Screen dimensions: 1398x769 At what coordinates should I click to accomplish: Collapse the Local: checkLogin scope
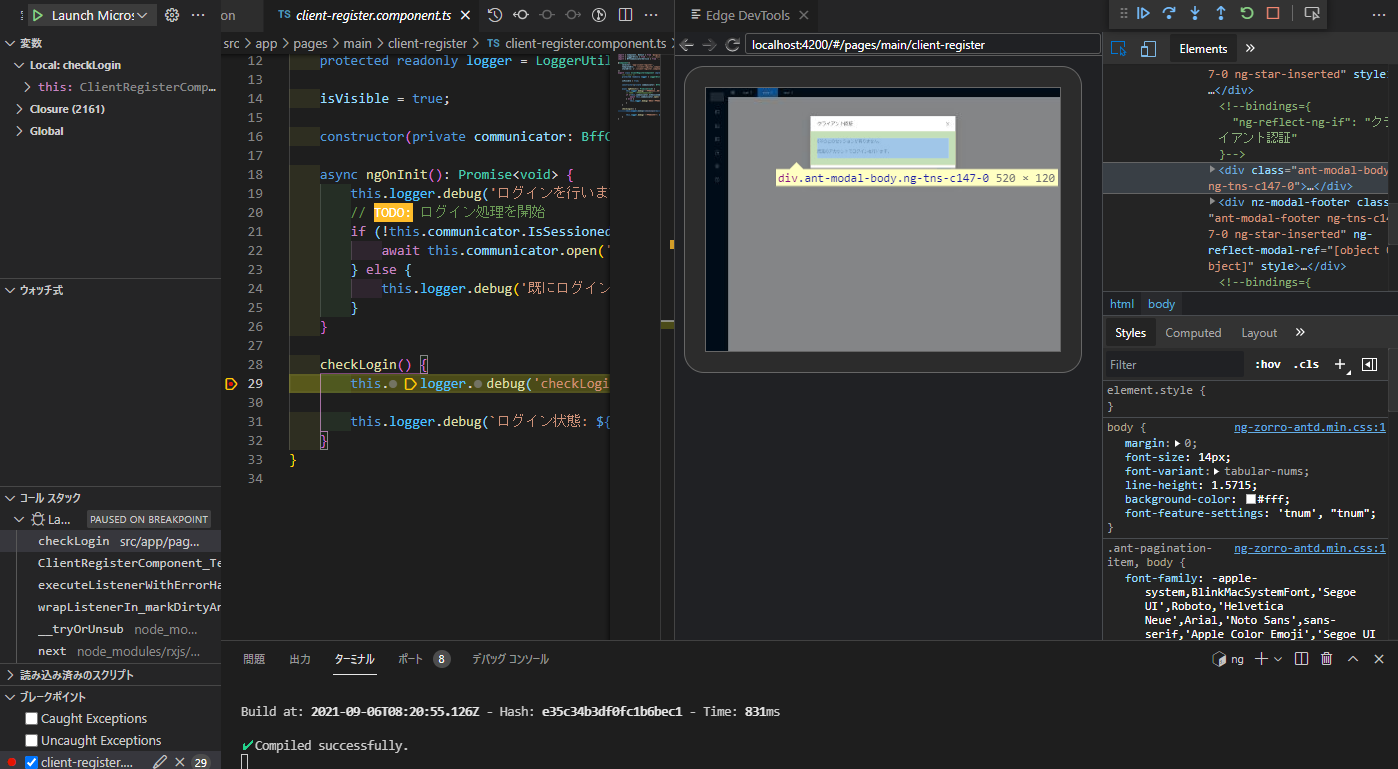[17, 64]
